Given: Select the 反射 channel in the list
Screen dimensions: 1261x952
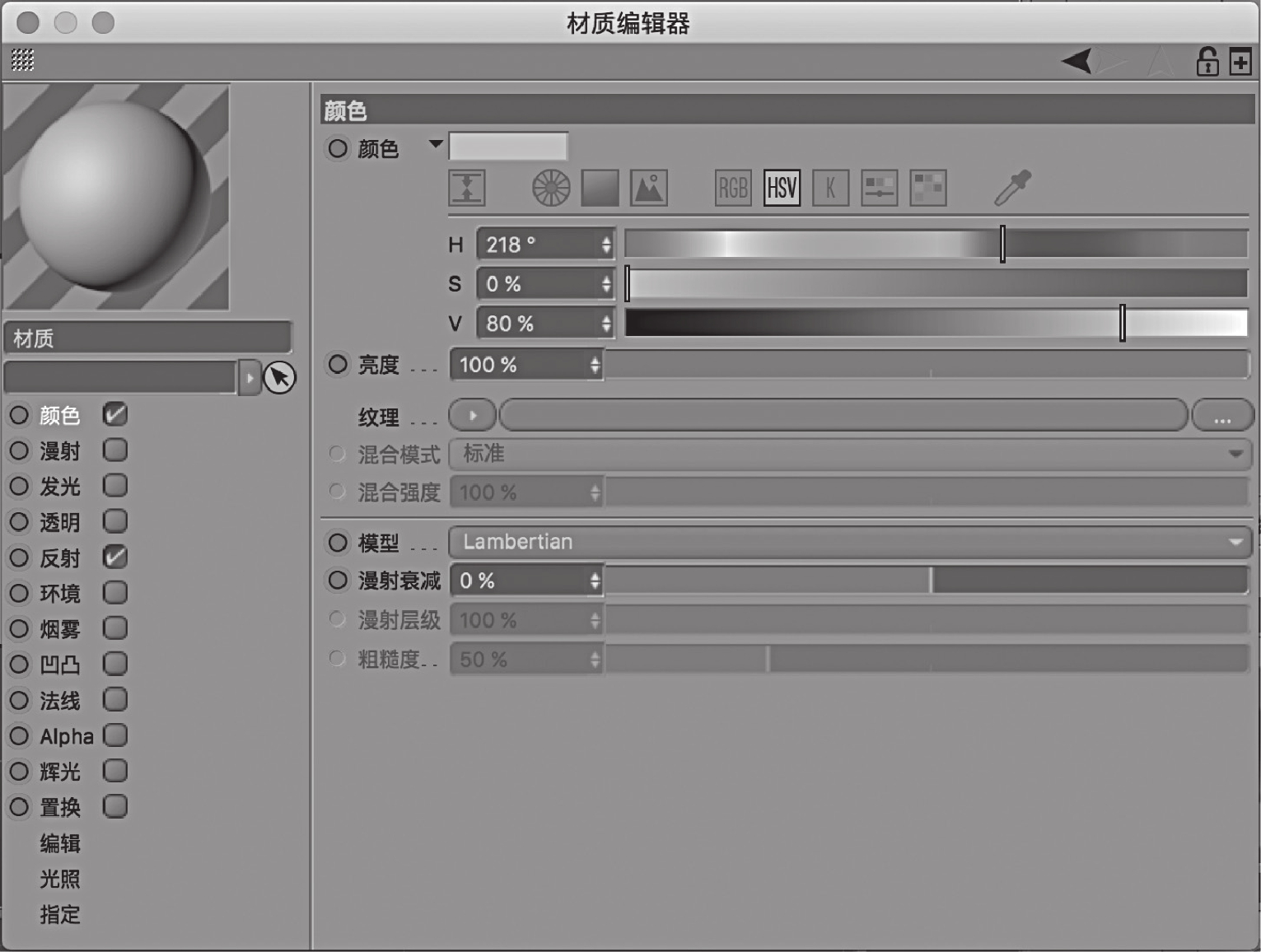Looking at the screenshot, I should pyautogui.click(x=60, y=558).
